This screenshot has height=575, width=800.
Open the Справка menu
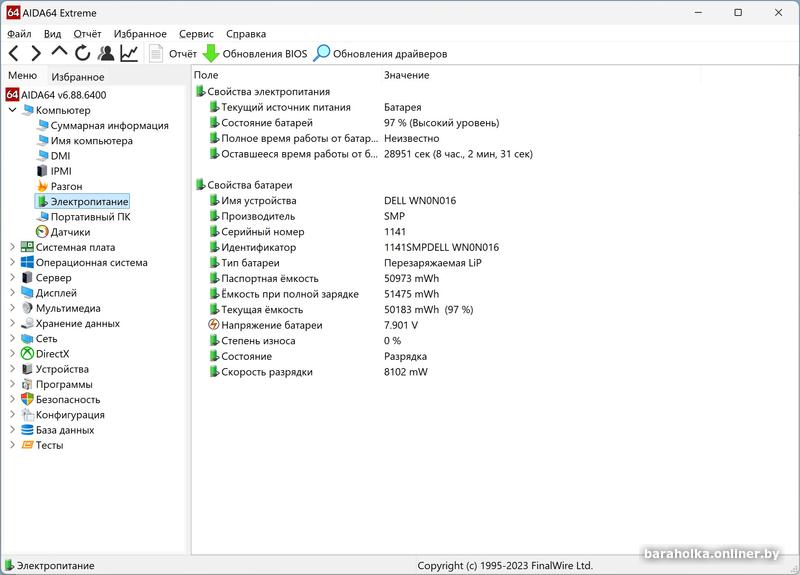coord(246,34)
